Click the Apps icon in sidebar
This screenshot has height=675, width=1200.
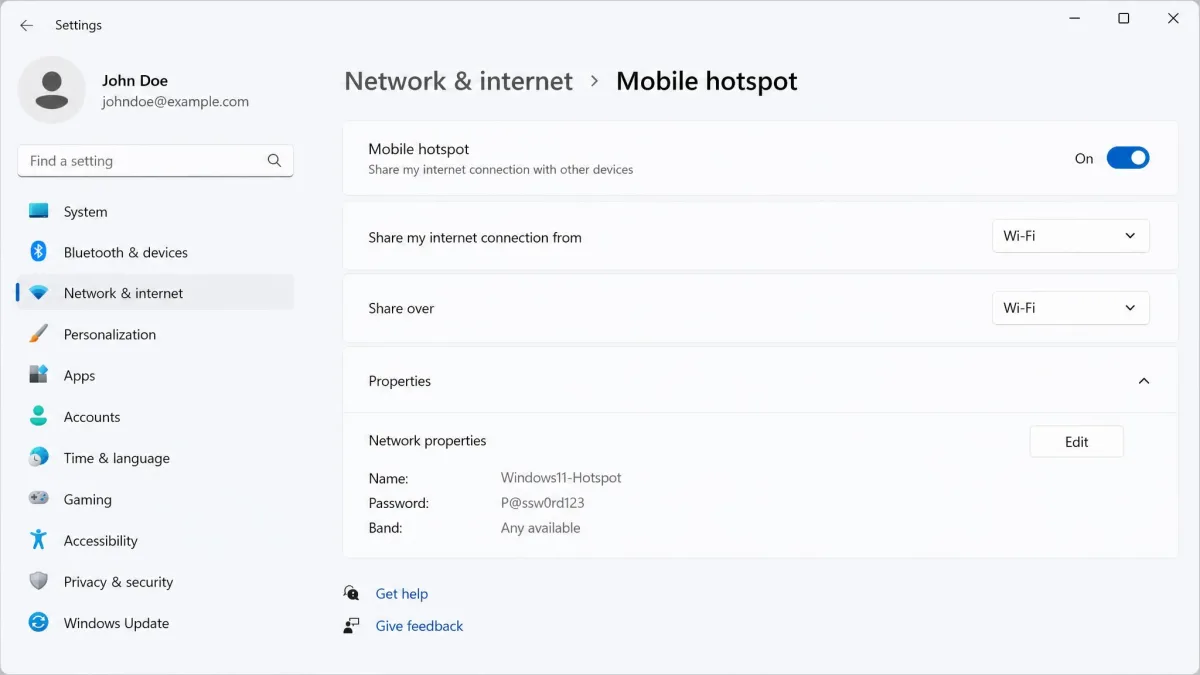point(38,375)
